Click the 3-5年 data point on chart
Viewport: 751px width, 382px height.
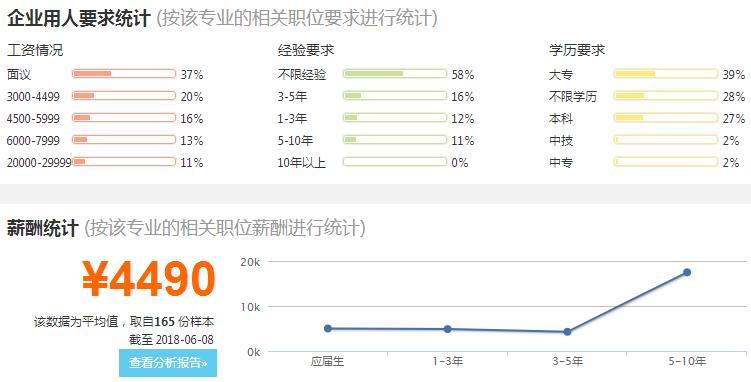point(567,332)
